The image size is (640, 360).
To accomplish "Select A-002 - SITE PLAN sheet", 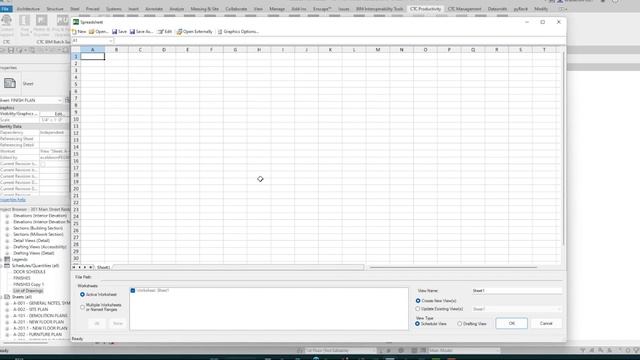I will tap(31, 309).
